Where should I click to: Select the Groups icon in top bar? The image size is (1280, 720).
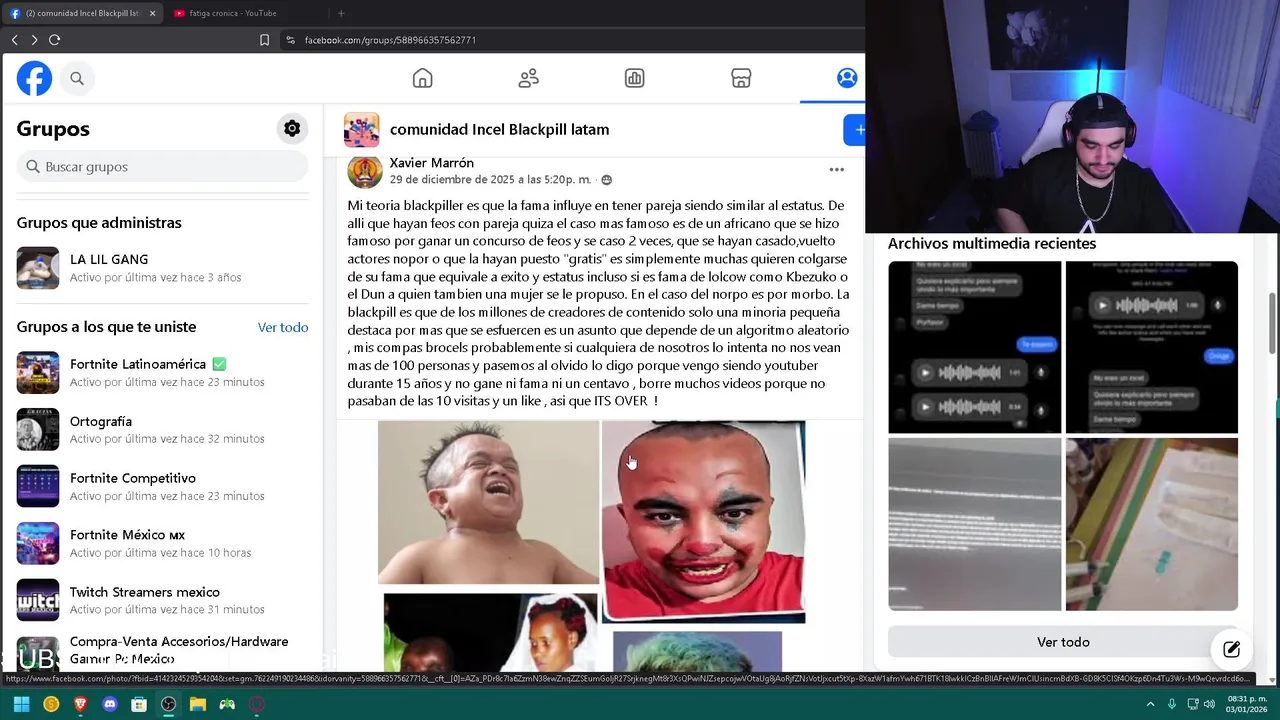tap(847, 78)
